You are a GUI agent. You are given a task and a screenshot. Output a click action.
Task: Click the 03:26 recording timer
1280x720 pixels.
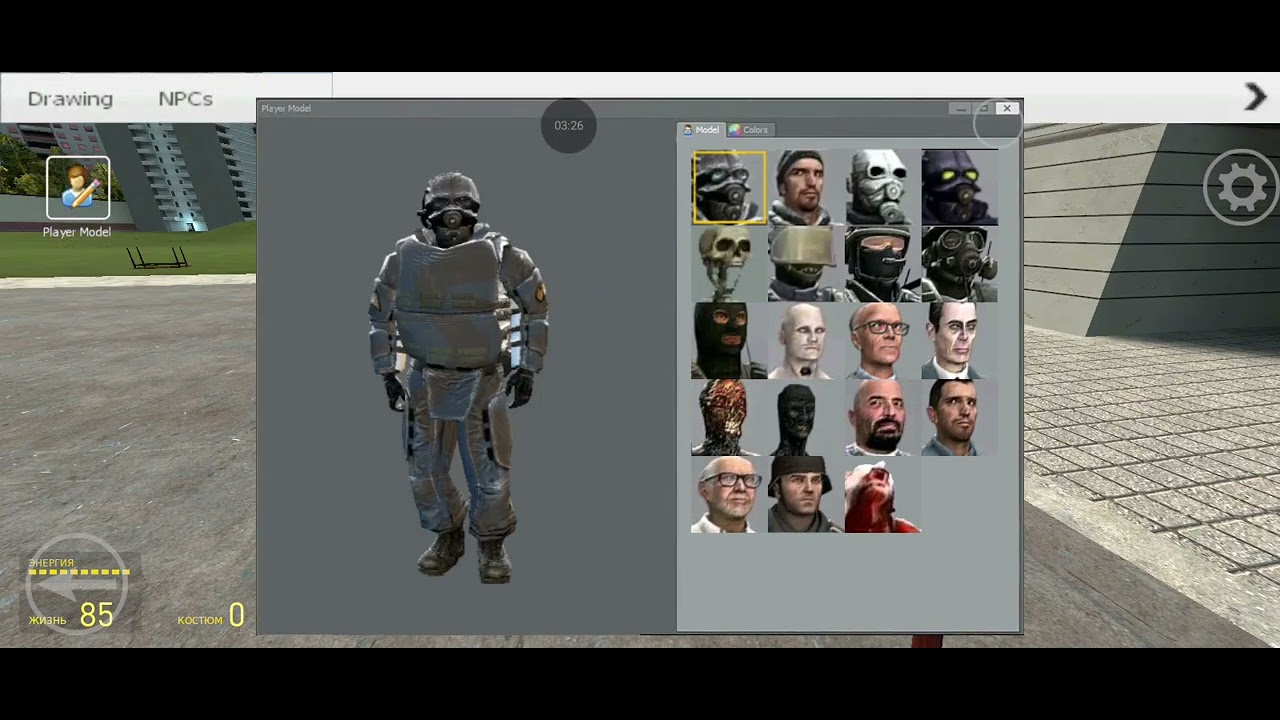569,126
